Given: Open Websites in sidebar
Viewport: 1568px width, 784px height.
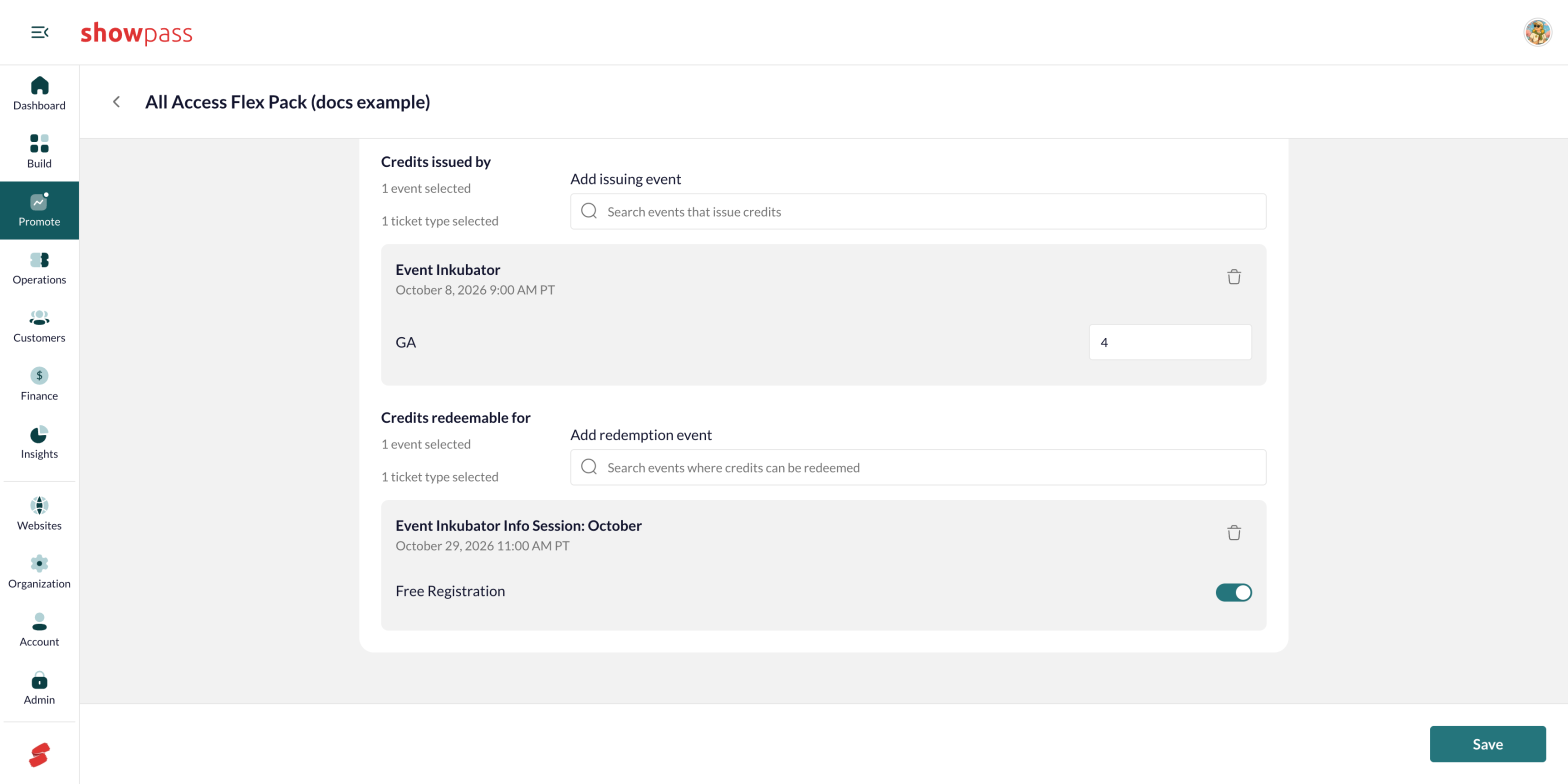Looking at the screenshot, I should point(39,514).
